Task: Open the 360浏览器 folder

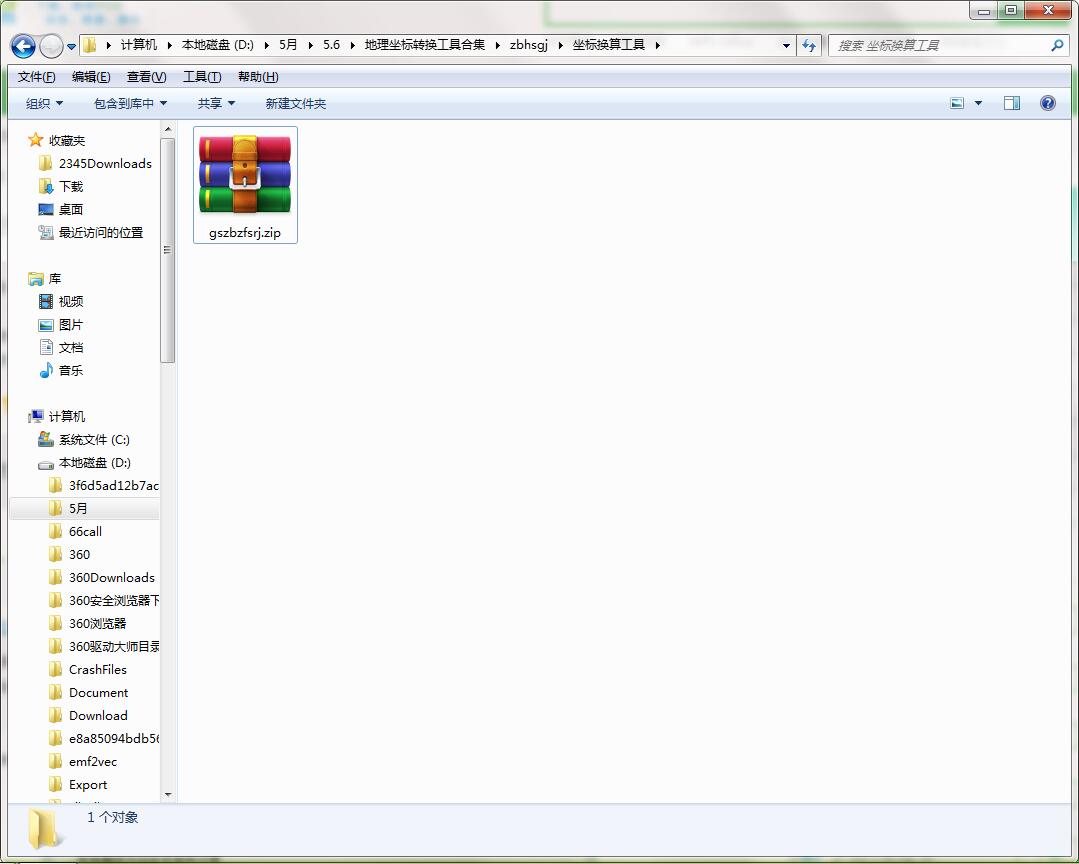Action: click(87, 623)
